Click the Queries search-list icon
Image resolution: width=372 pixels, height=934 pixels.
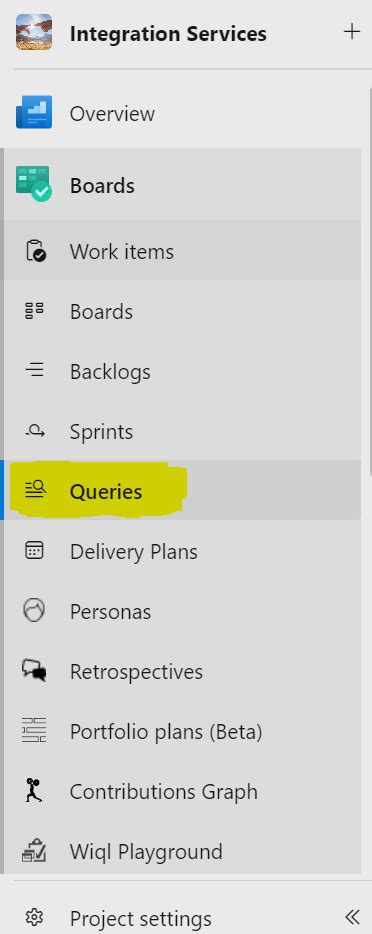tap(35, 491)
